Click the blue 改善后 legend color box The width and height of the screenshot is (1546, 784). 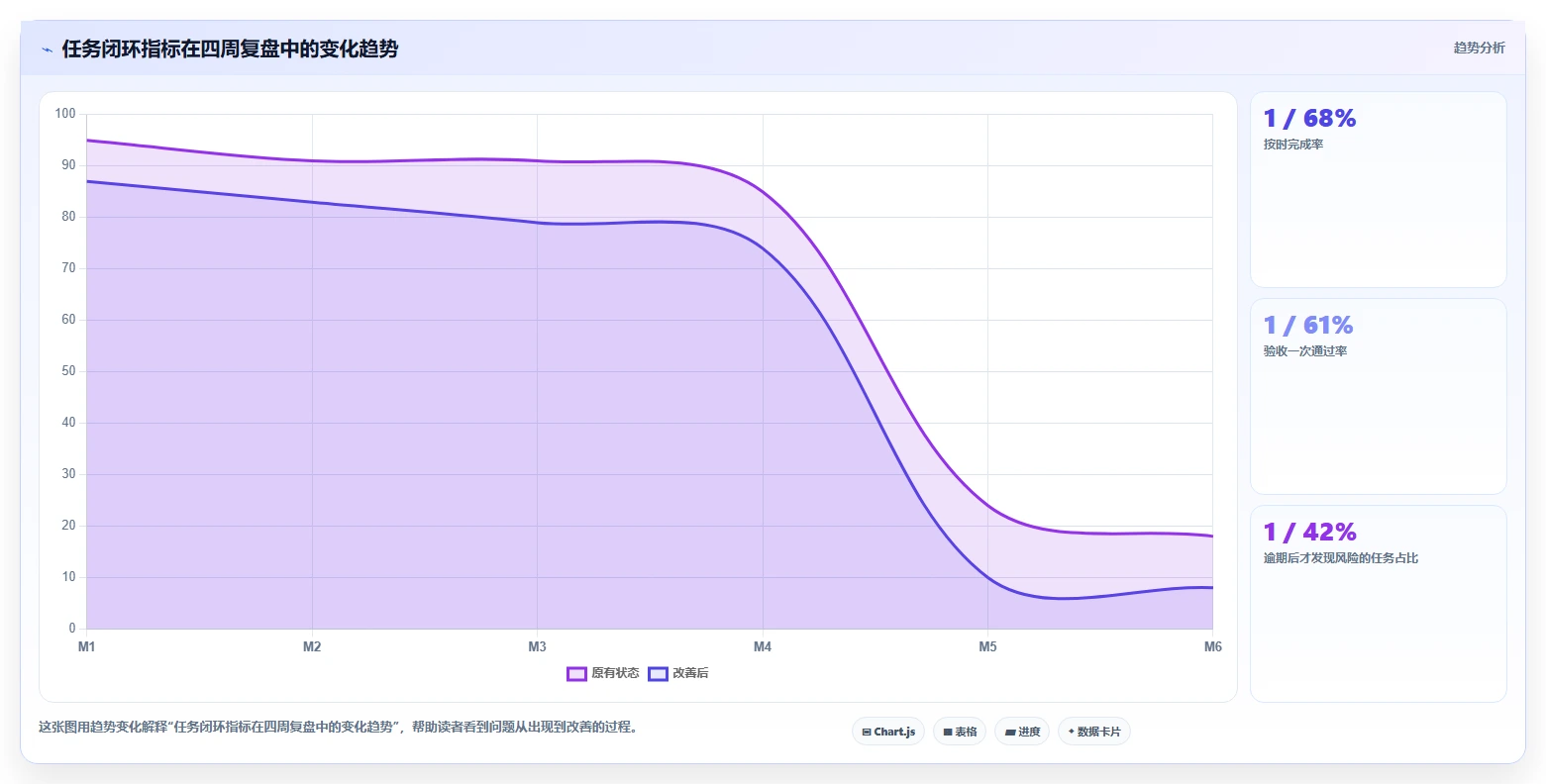[658, 674]
